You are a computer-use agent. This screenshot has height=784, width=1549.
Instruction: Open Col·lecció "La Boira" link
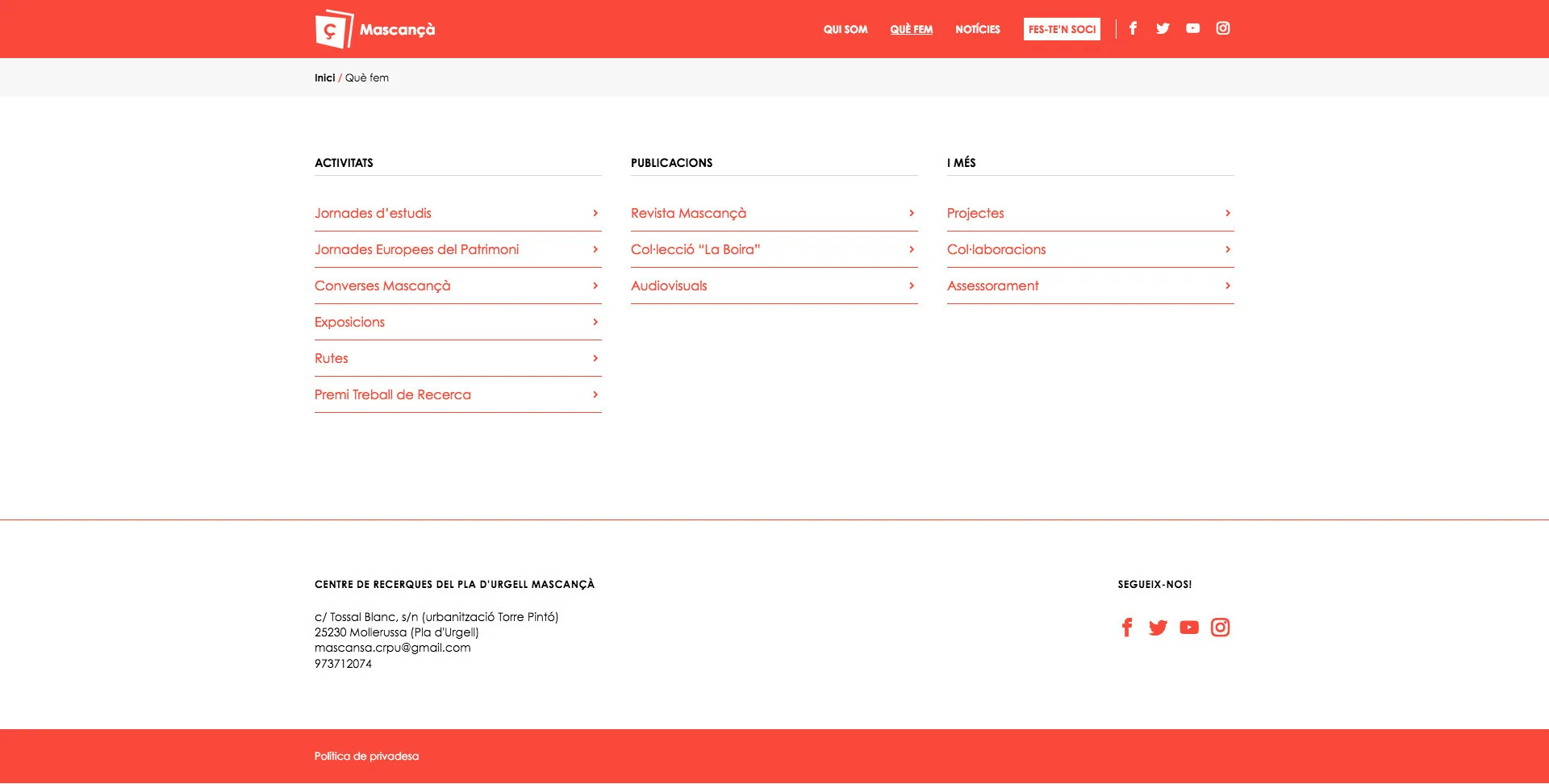[695, 249]
